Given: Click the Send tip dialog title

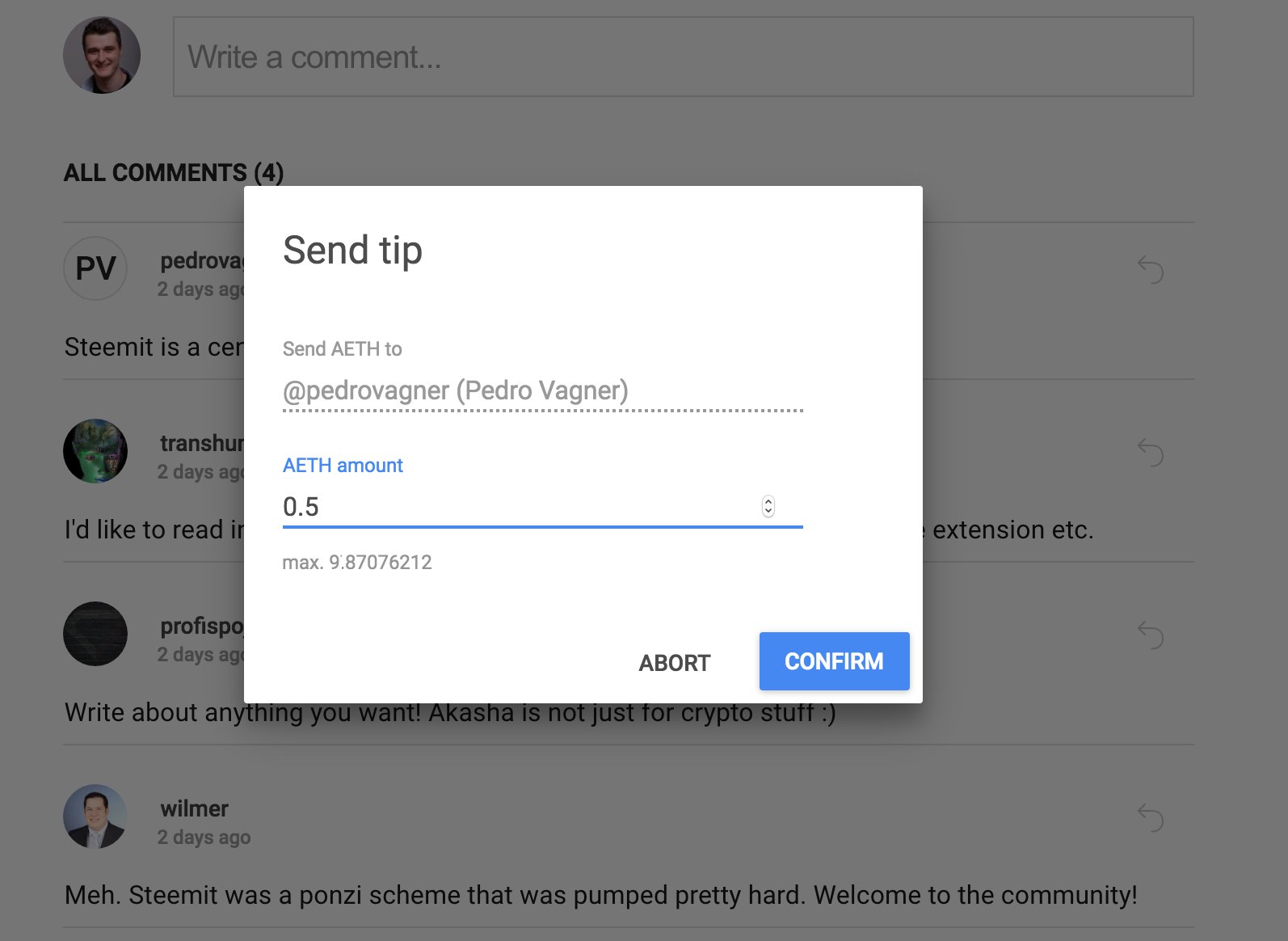Looking at the screenshot, I should click(x=352, y=251).
